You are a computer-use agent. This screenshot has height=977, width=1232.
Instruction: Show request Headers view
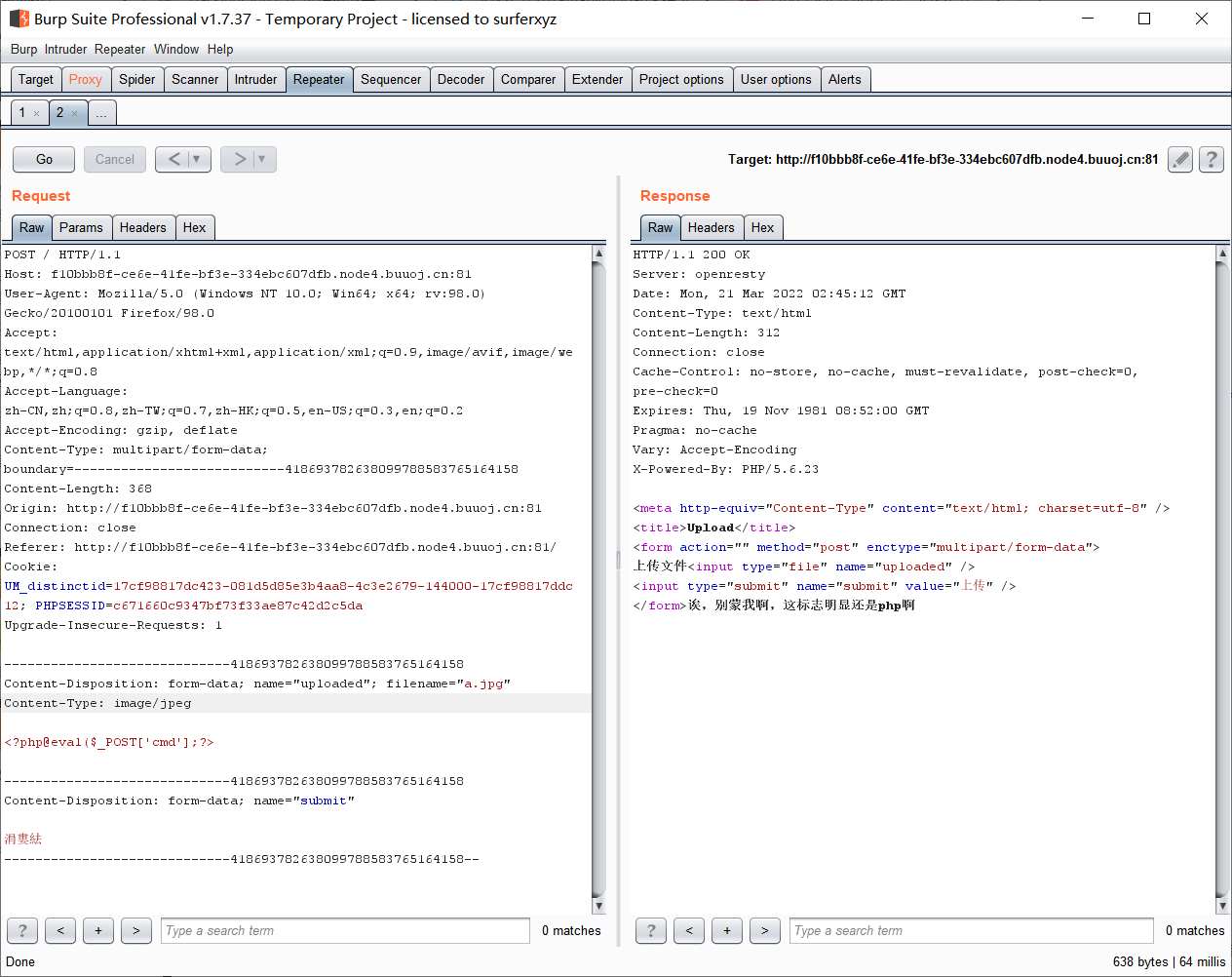coord(143,228)
